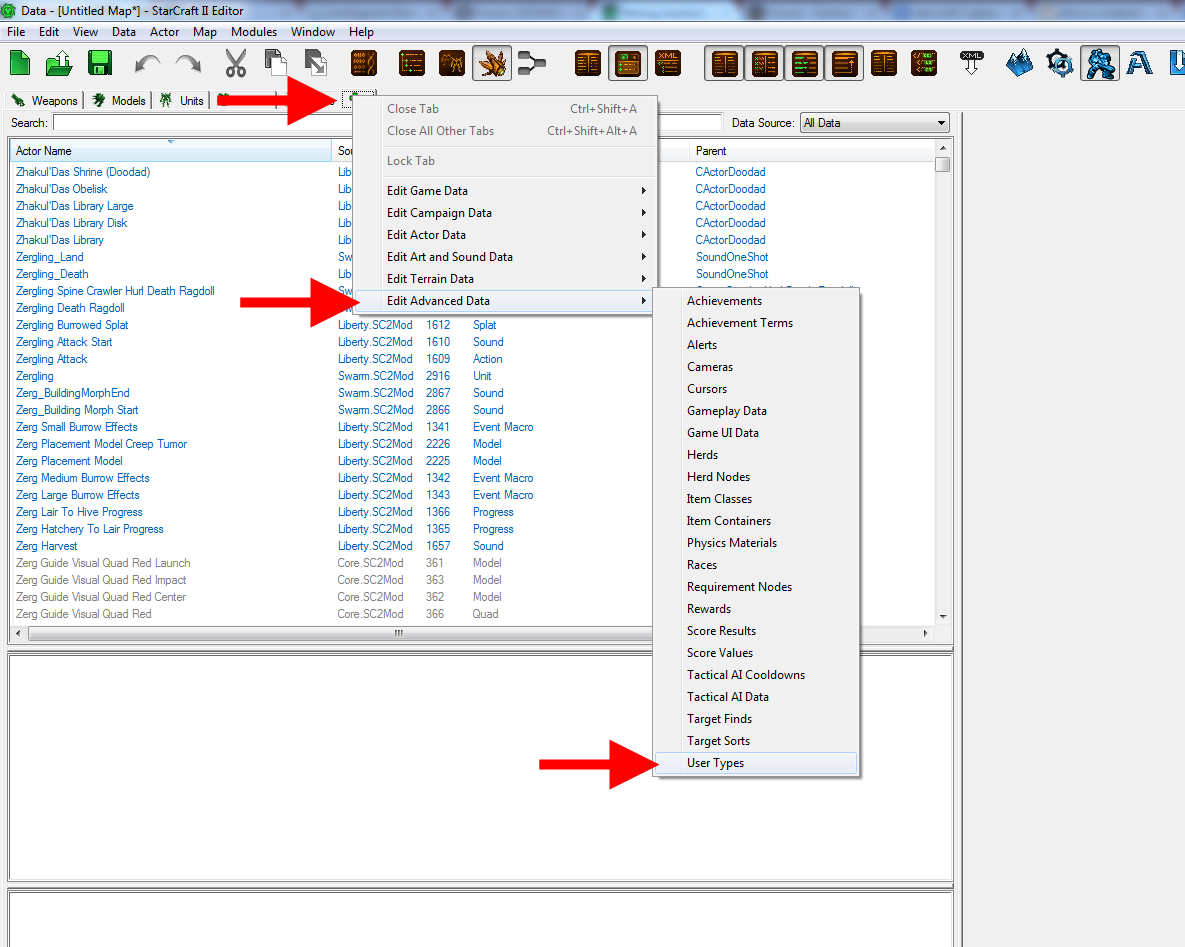Screen dimensions: 1185x947
Task: Click the Redo arrow icon
Action: tap(188, 64)
